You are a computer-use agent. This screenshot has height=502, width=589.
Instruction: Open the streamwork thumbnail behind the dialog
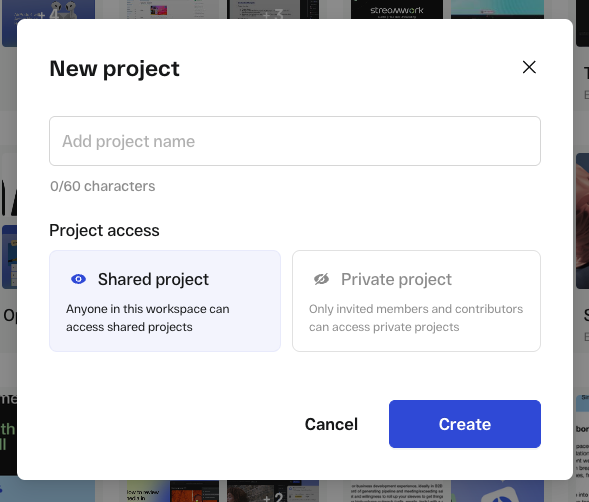pos(397,9)
